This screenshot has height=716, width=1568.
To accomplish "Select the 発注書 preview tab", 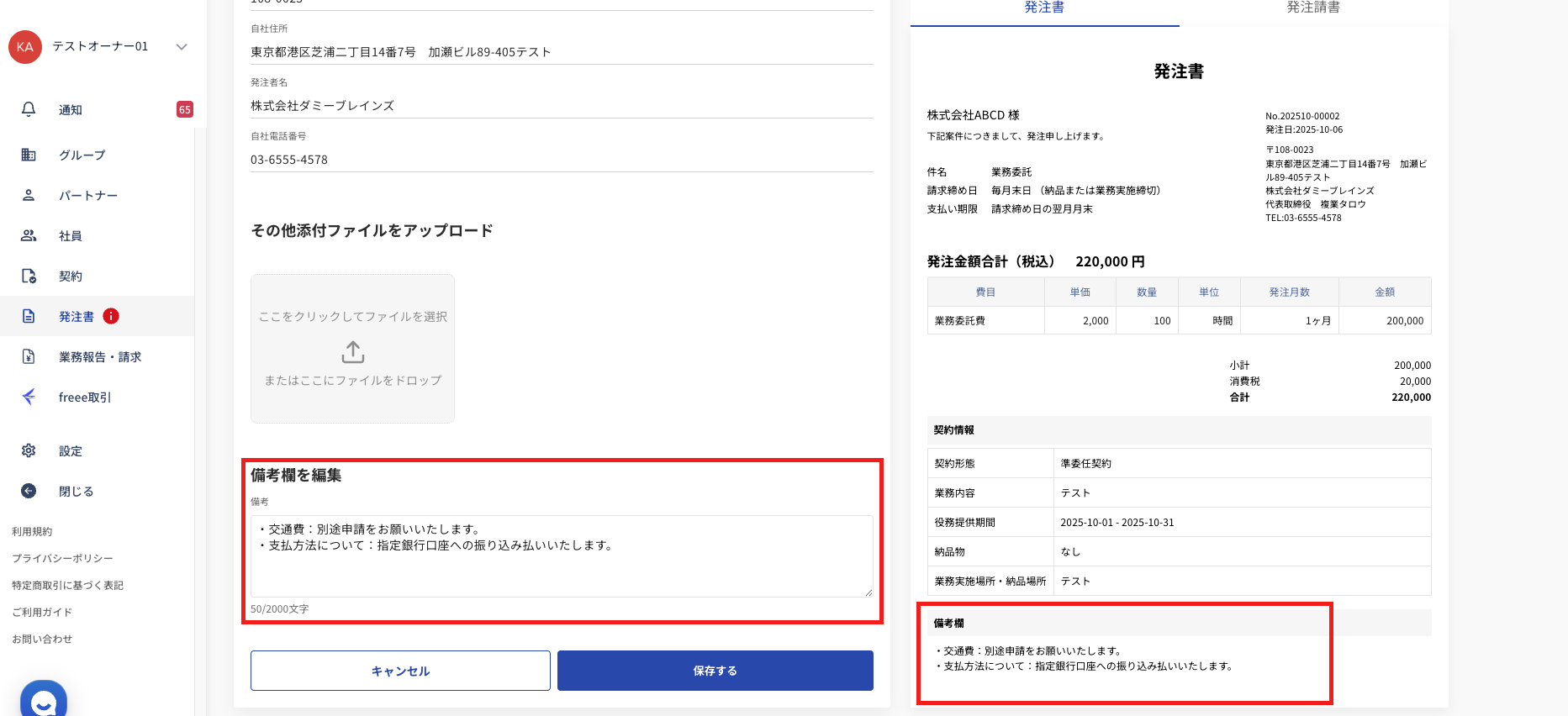I will point(1044,8).
